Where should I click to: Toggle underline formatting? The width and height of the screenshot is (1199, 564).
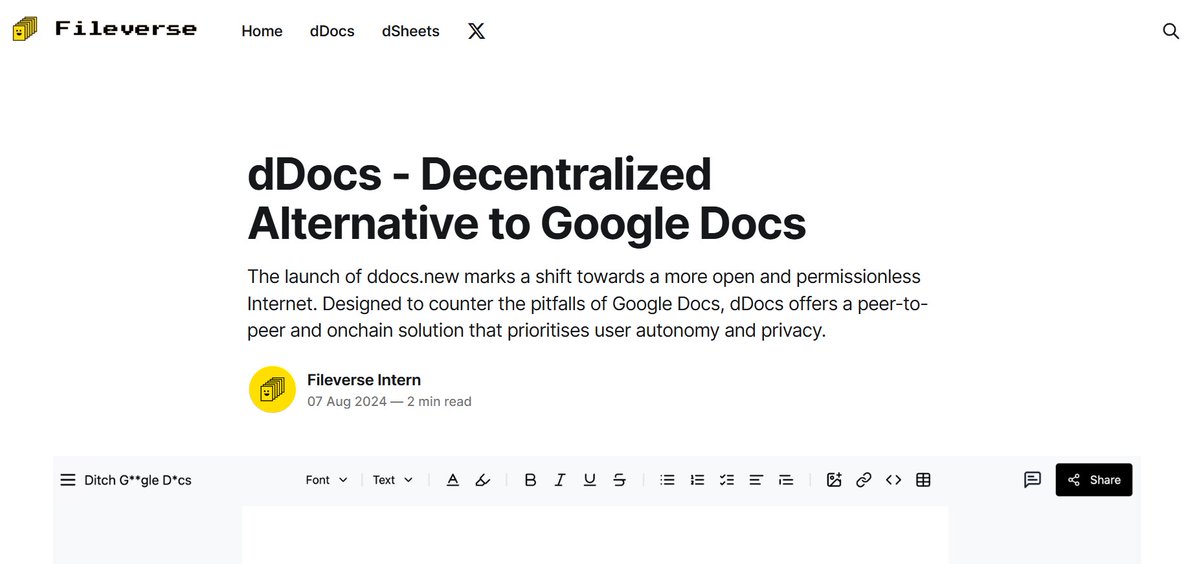tap(590, 480)
